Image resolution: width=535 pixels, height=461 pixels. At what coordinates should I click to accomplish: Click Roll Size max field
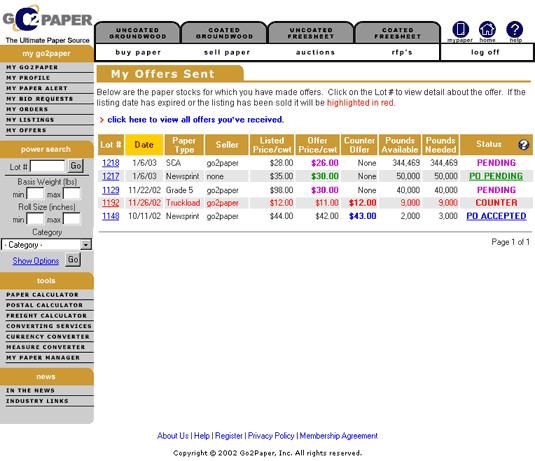pos(72,219)
